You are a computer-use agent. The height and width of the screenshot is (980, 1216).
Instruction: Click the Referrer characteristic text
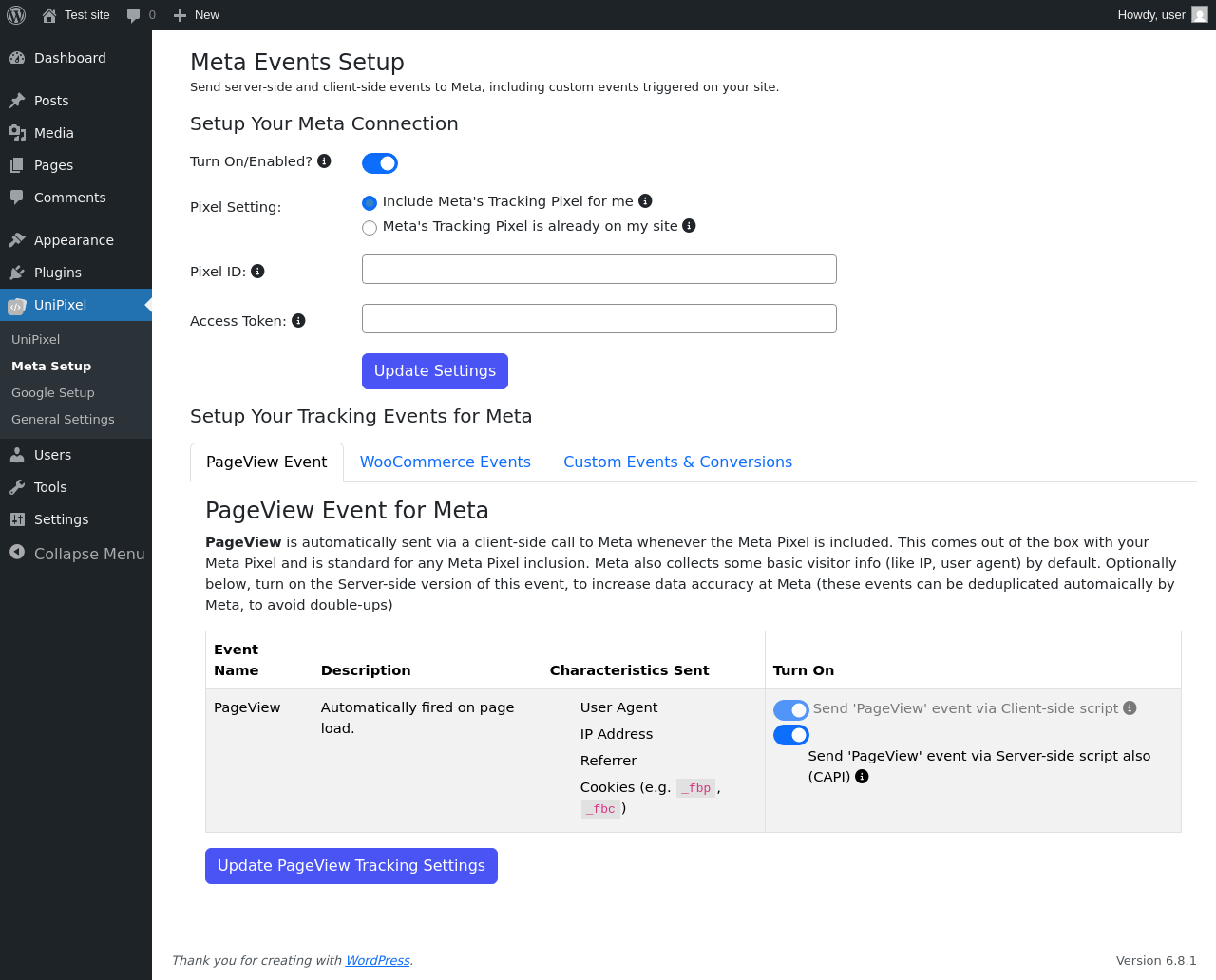pyautogui.click(x=608, y=761)
